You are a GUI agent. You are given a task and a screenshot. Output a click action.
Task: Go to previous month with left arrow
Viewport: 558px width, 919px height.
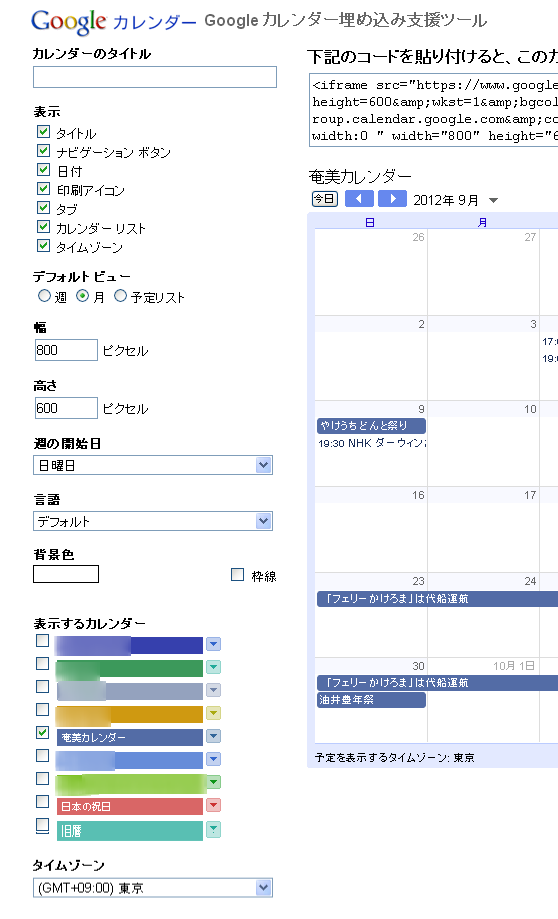tap(359, 199)
